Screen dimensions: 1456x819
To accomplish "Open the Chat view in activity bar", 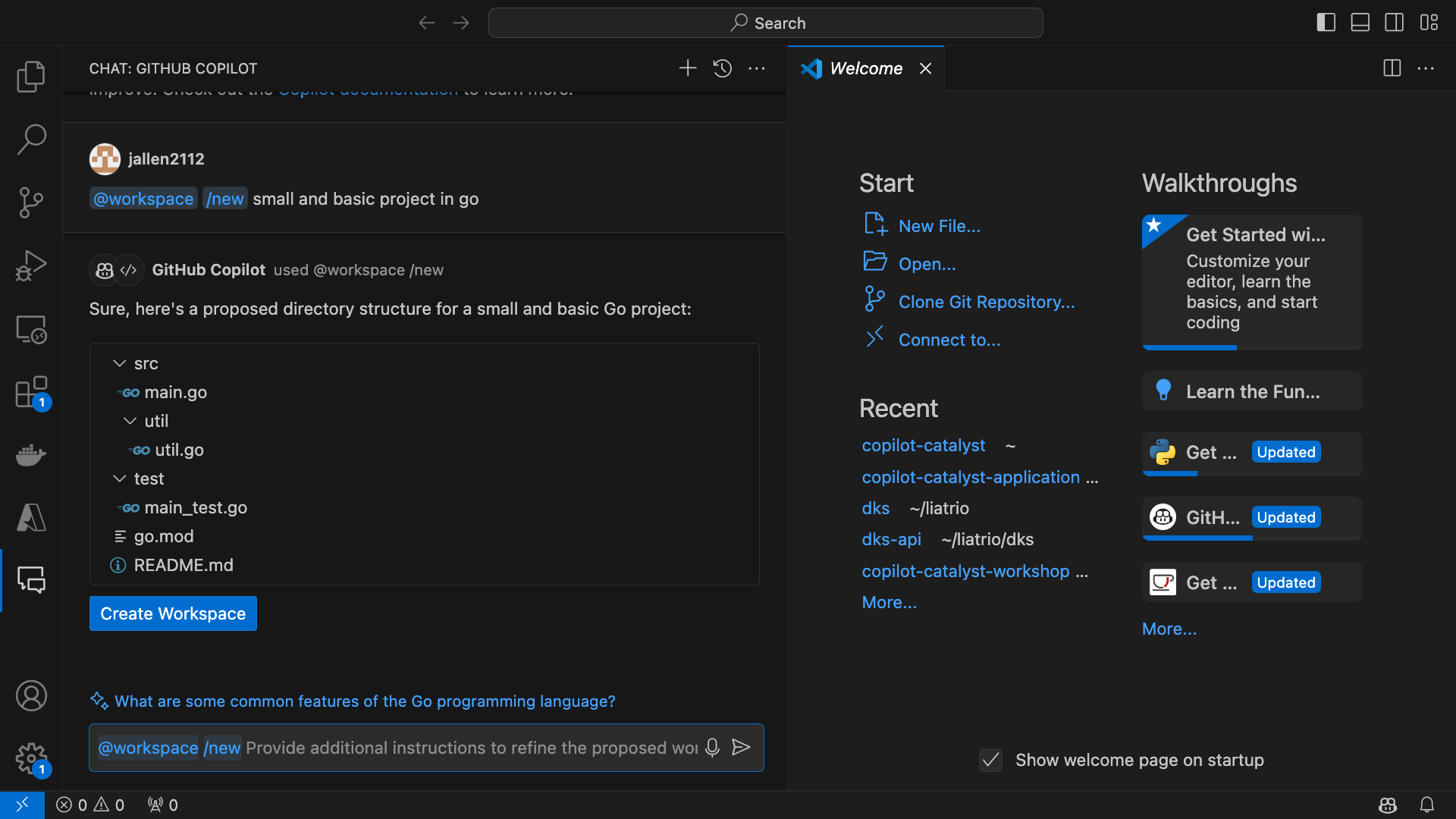I will pyautogui.click(x=31, y=580).
